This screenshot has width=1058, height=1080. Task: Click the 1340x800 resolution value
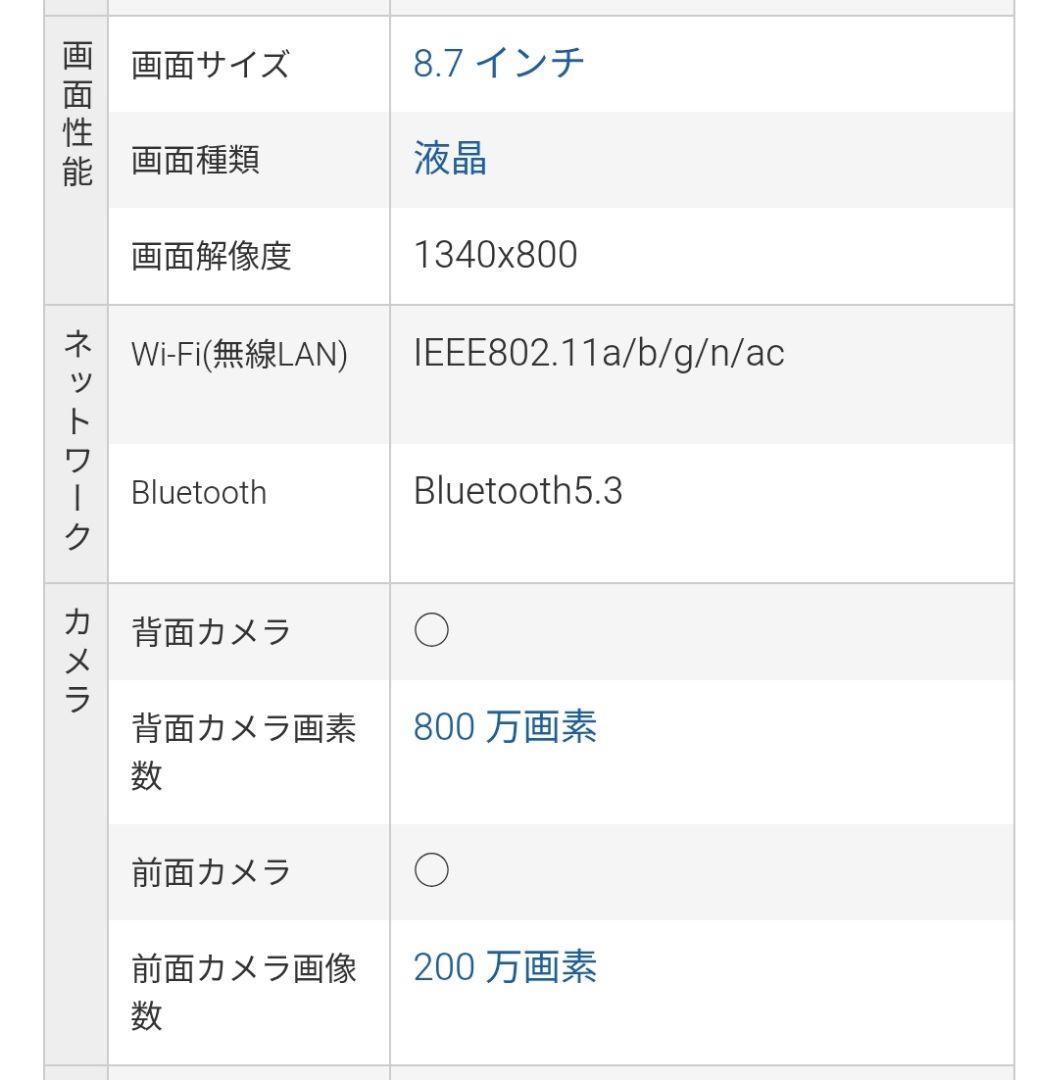tap(495, 255)
